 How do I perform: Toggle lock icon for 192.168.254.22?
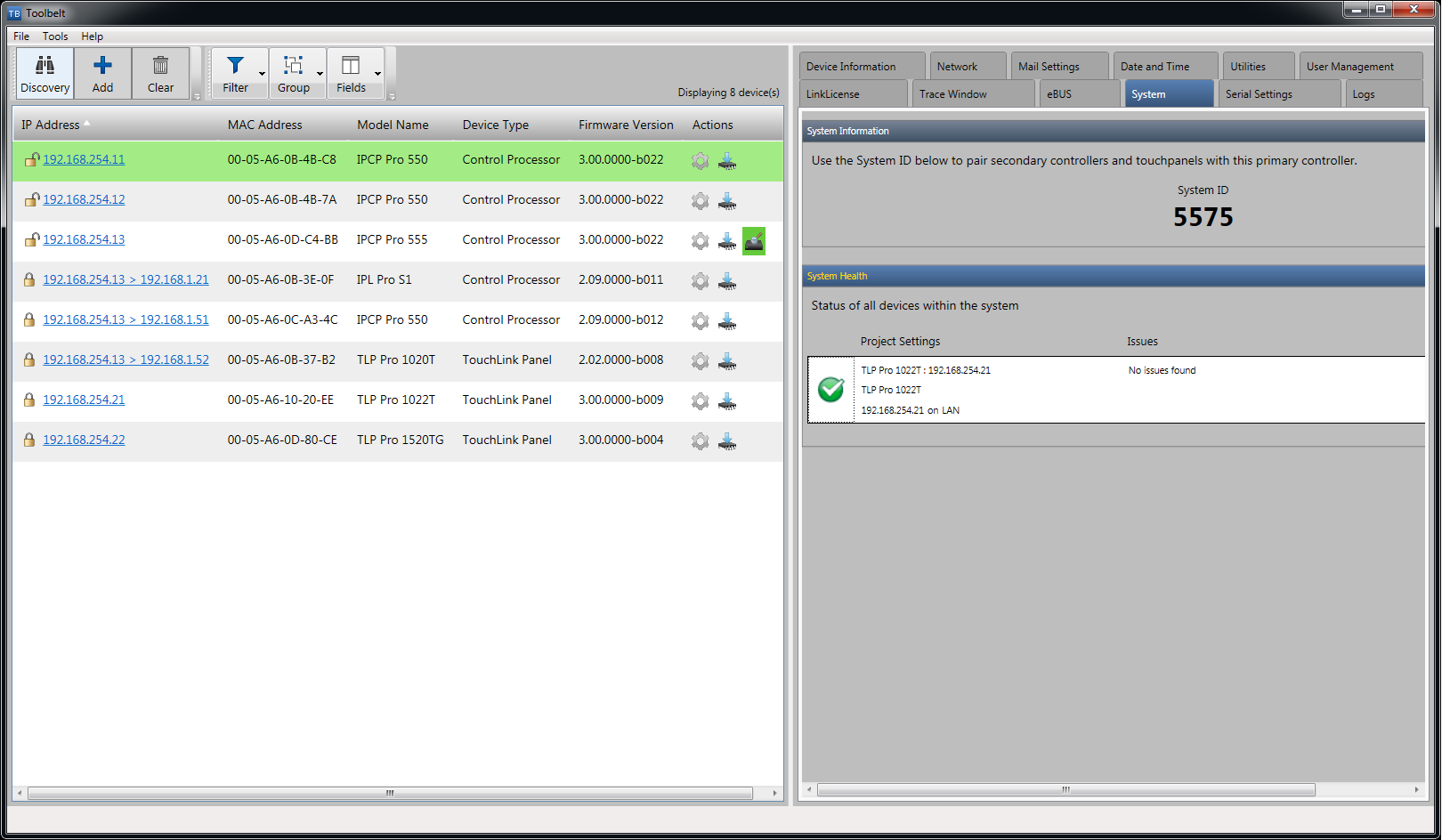click(x=29, y=440)
